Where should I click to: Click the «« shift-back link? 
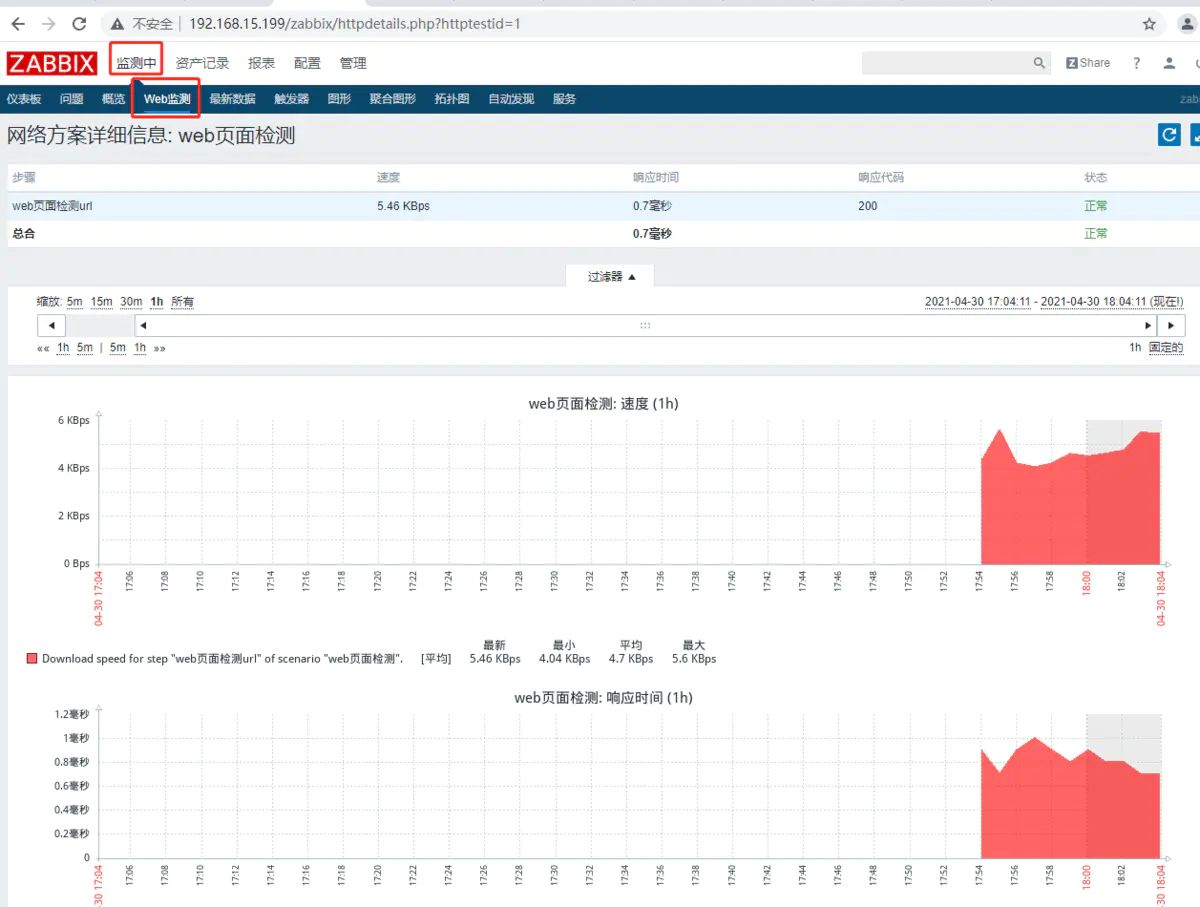pyautogui.click(x=43, y=348)
